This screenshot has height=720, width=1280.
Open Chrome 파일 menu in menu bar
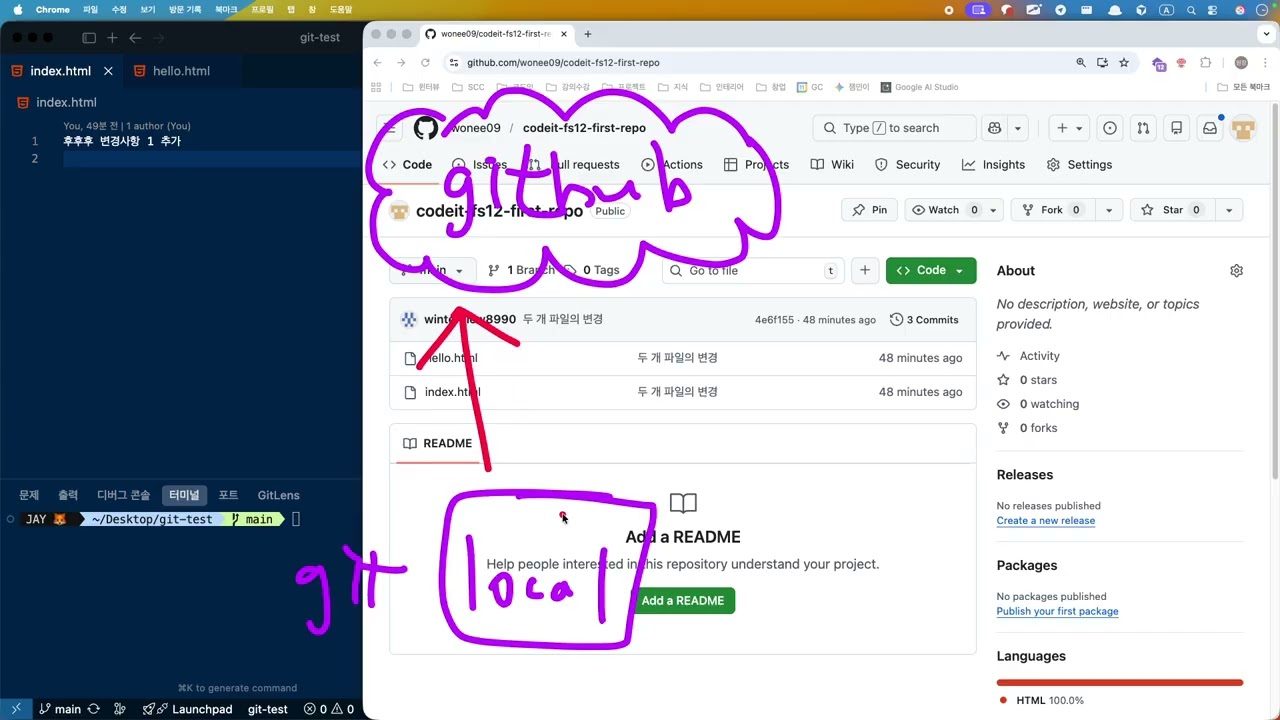point(91,9)
